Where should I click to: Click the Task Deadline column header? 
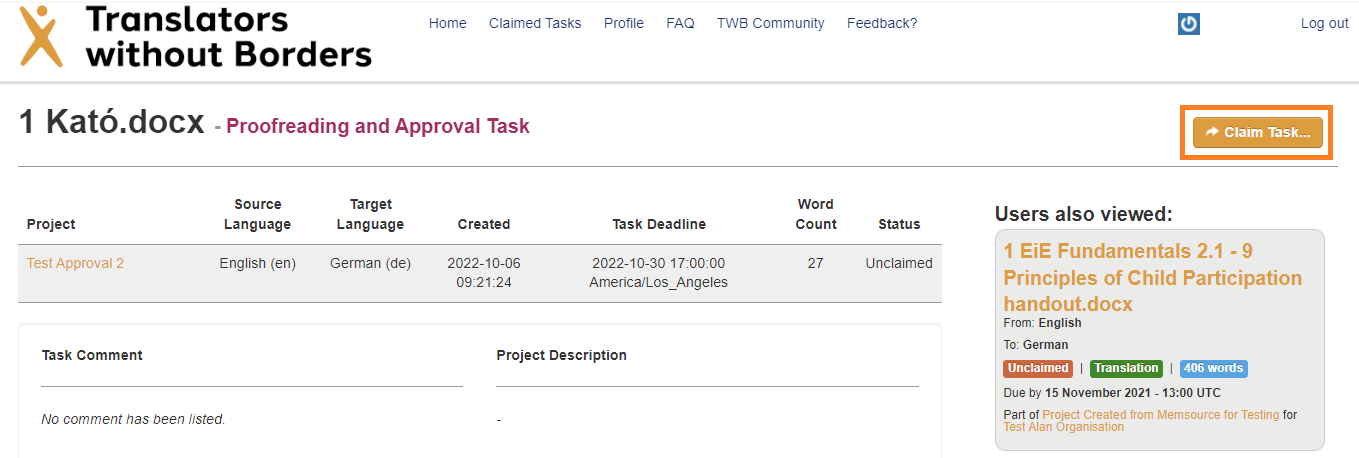659,224
